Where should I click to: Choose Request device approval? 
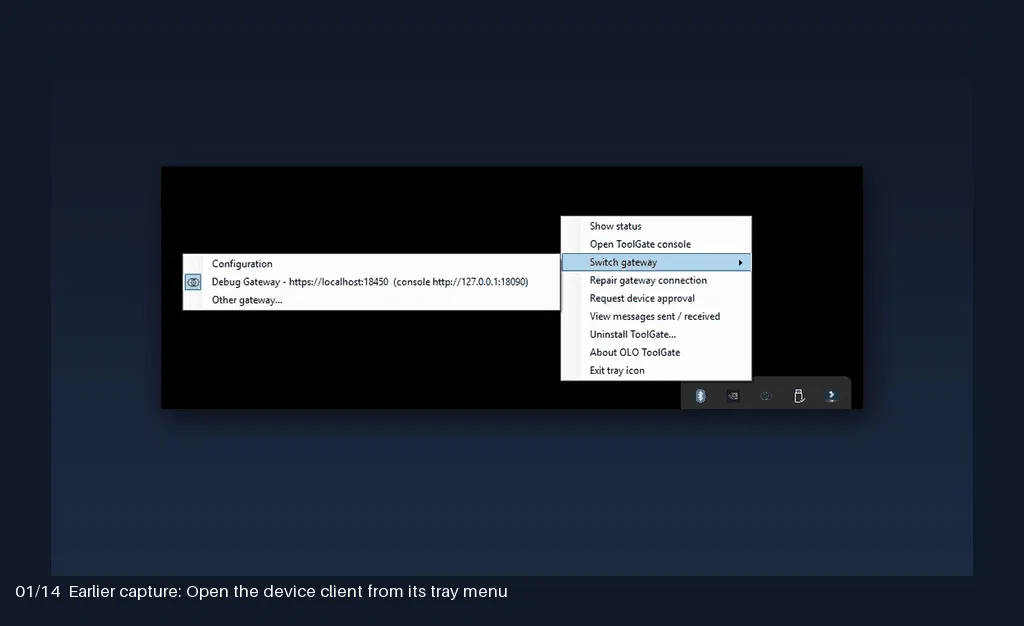pos(656,298)
